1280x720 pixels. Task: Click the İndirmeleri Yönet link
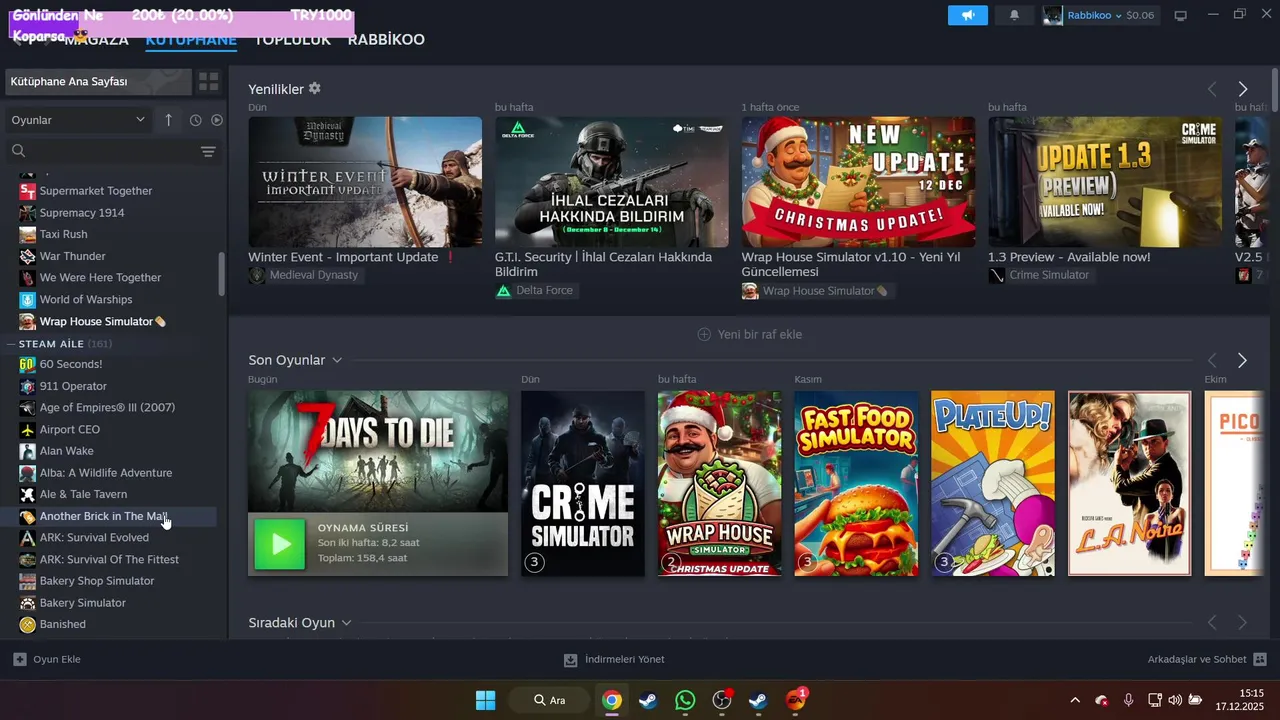coord(625,659)
